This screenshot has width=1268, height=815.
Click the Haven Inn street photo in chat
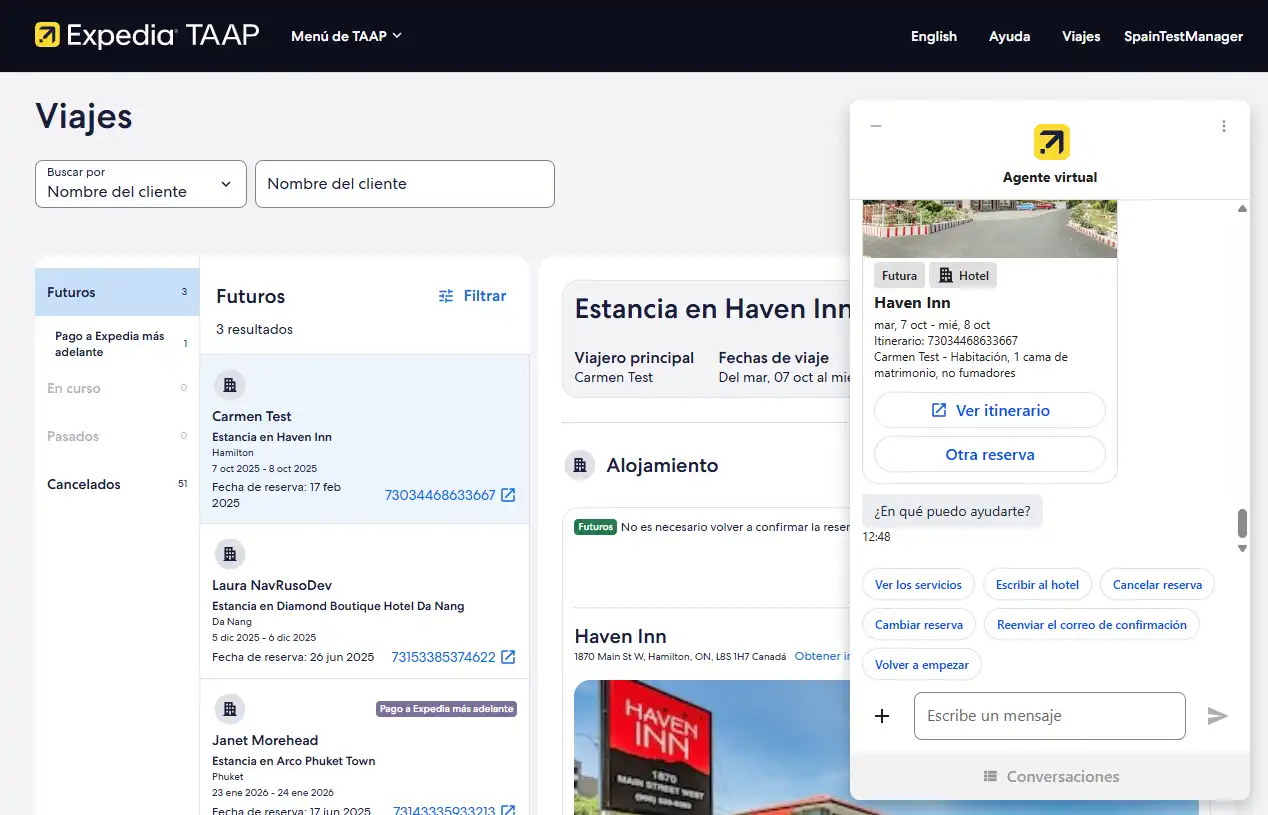pos(990,229)
